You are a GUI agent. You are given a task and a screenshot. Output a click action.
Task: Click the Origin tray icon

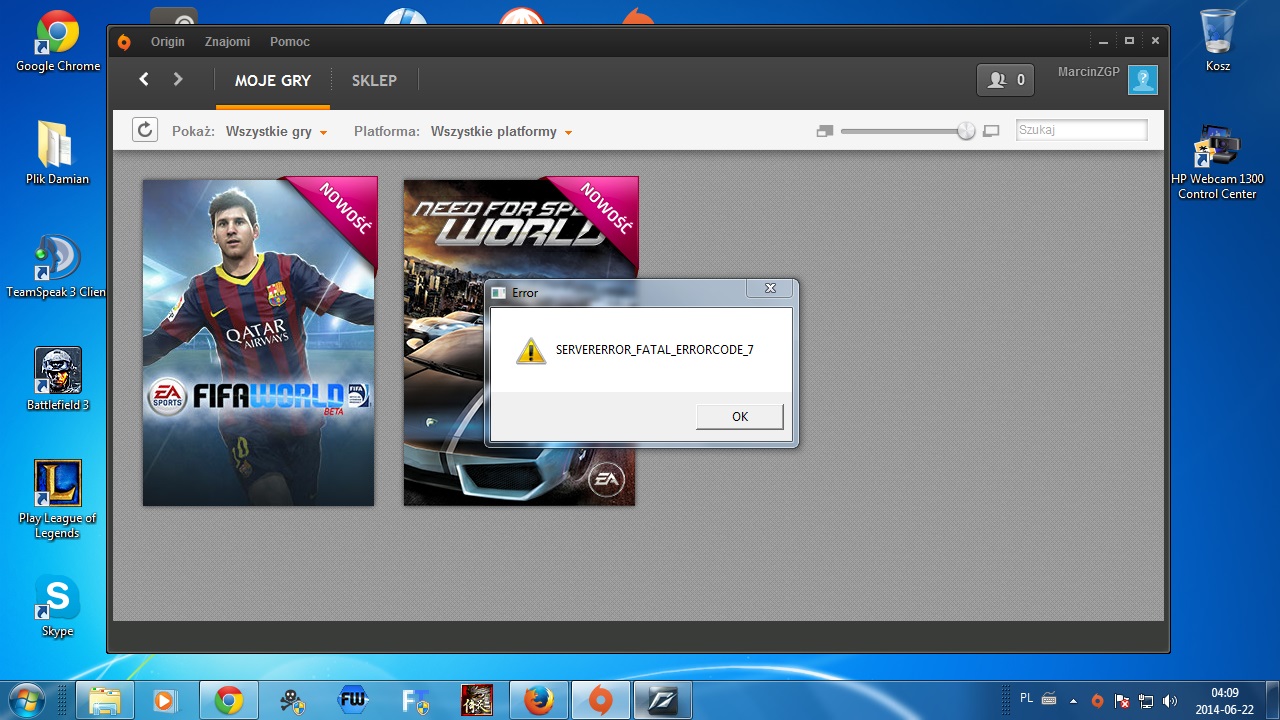(x=1097, y=701)
